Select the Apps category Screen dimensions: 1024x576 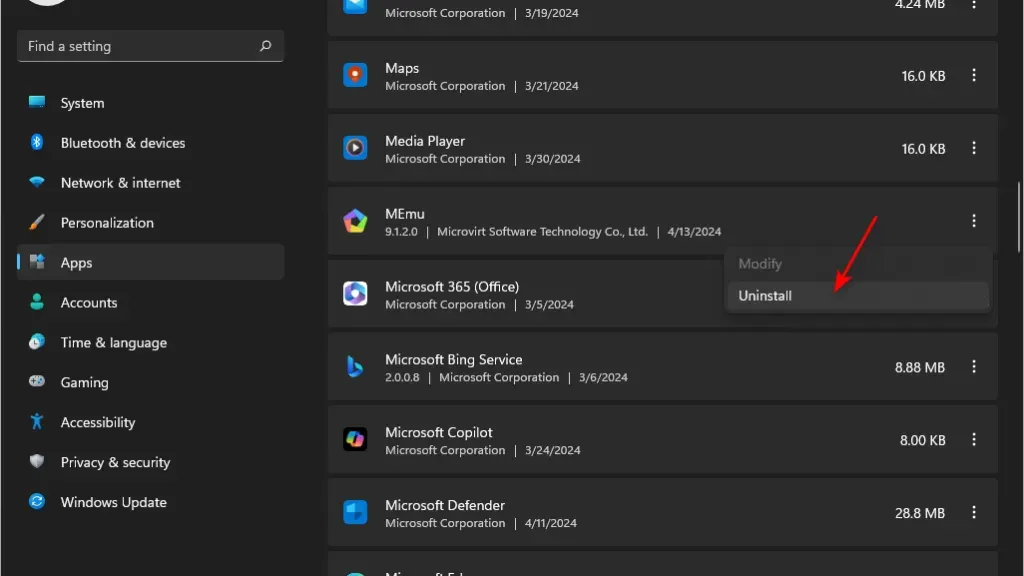click(150, 262)
